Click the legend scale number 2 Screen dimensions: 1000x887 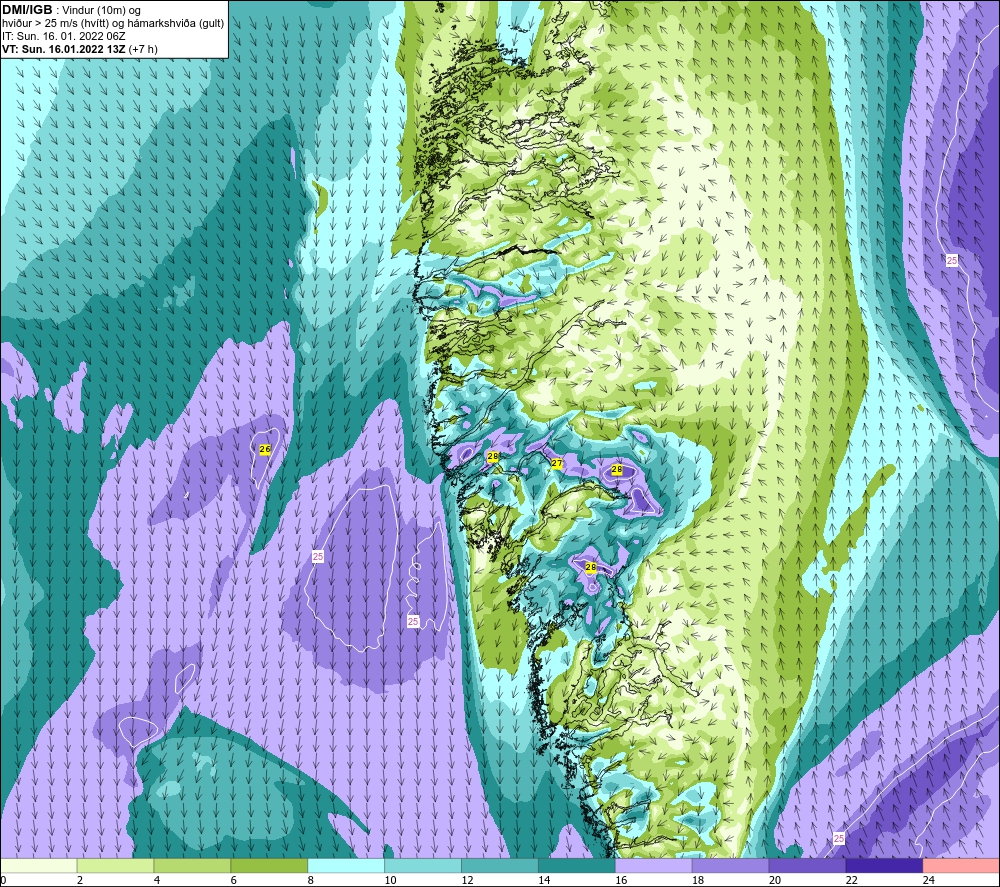click(x=80, y=880)
